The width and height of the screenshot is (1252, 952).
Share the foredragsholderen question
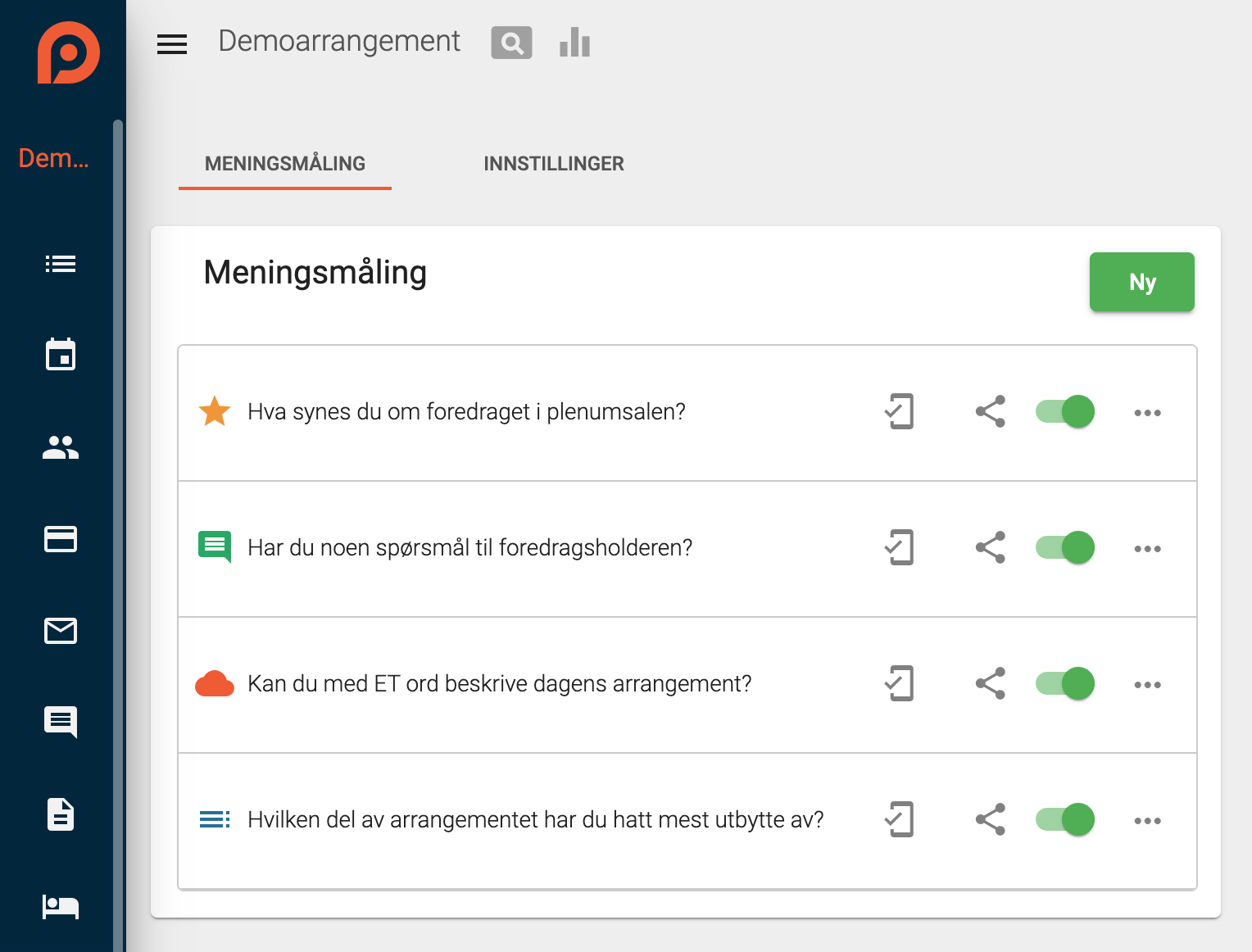(991, 547)
